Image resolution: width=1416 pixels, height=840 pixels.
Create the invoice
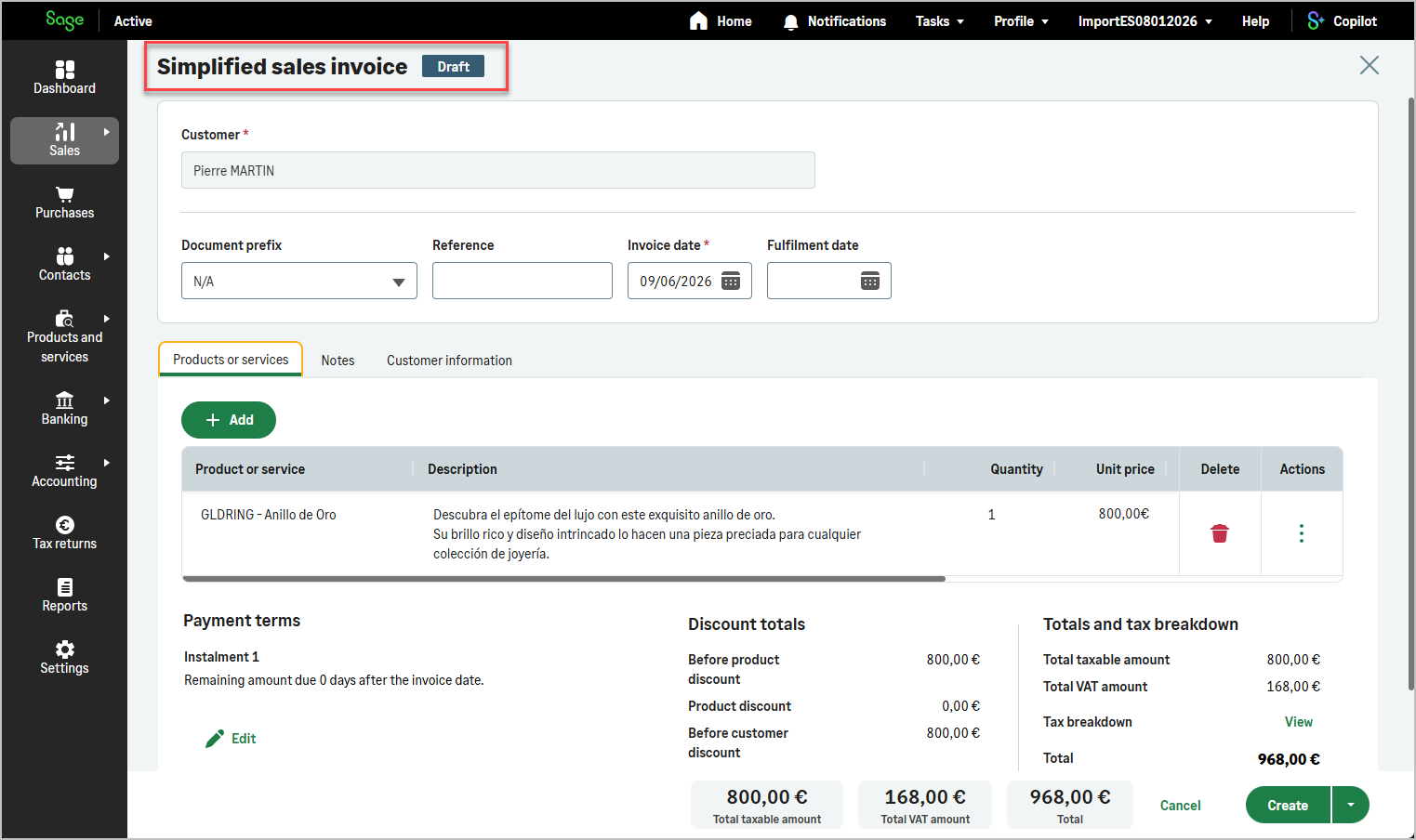pos(1288,805)
